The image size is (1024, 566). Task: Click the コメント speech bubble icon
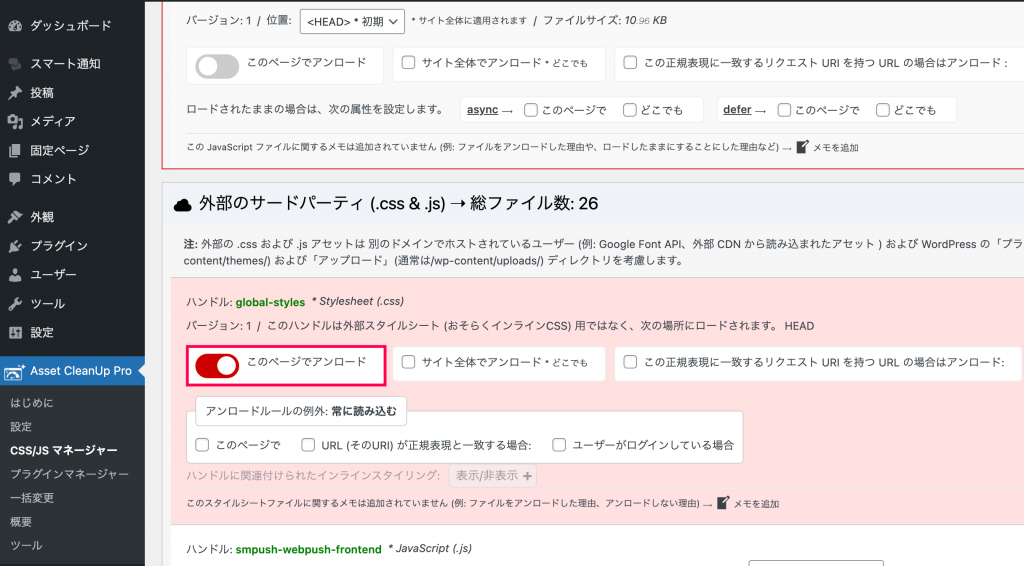15,179
